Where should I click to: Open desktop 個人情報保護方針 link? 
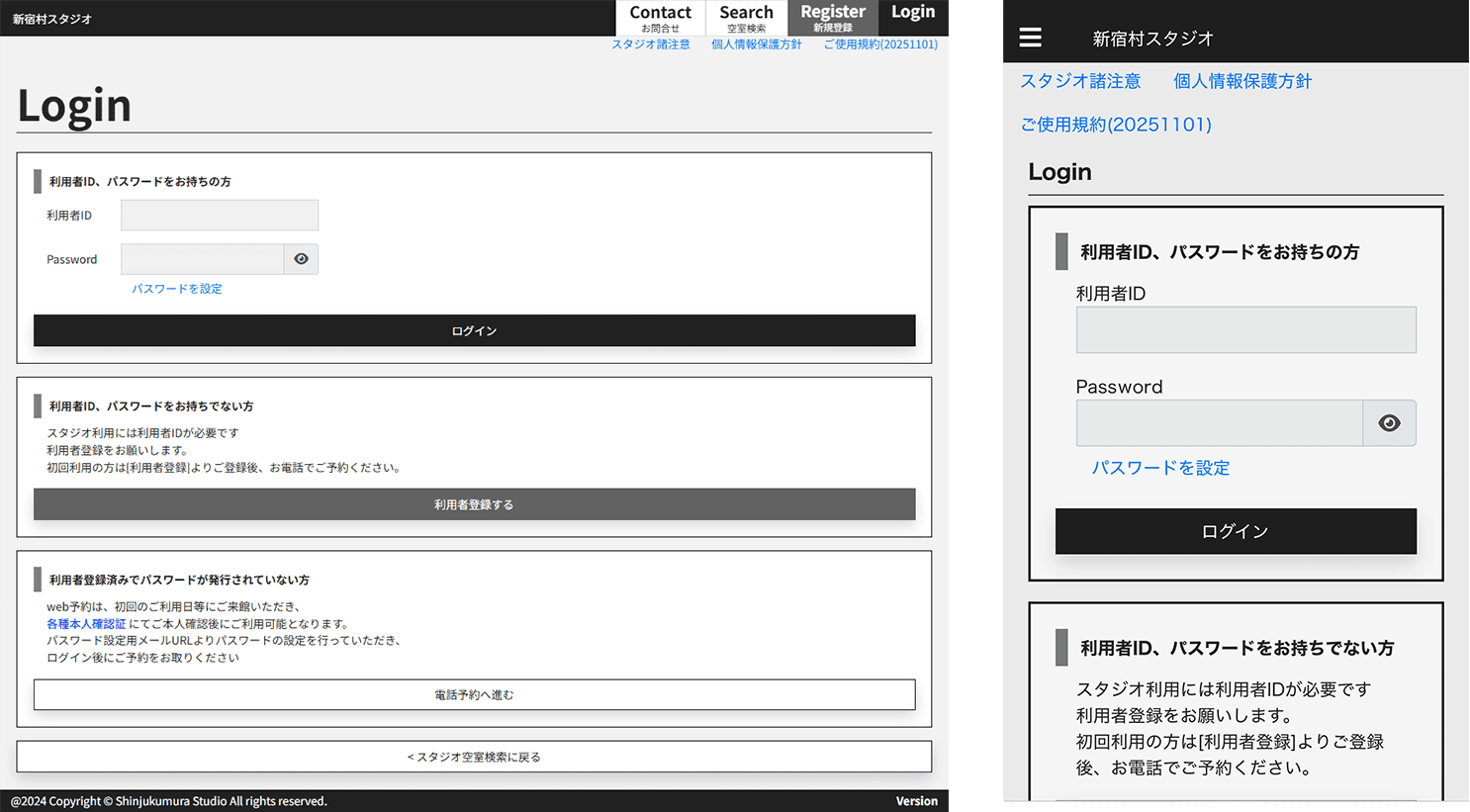(756, 45)
